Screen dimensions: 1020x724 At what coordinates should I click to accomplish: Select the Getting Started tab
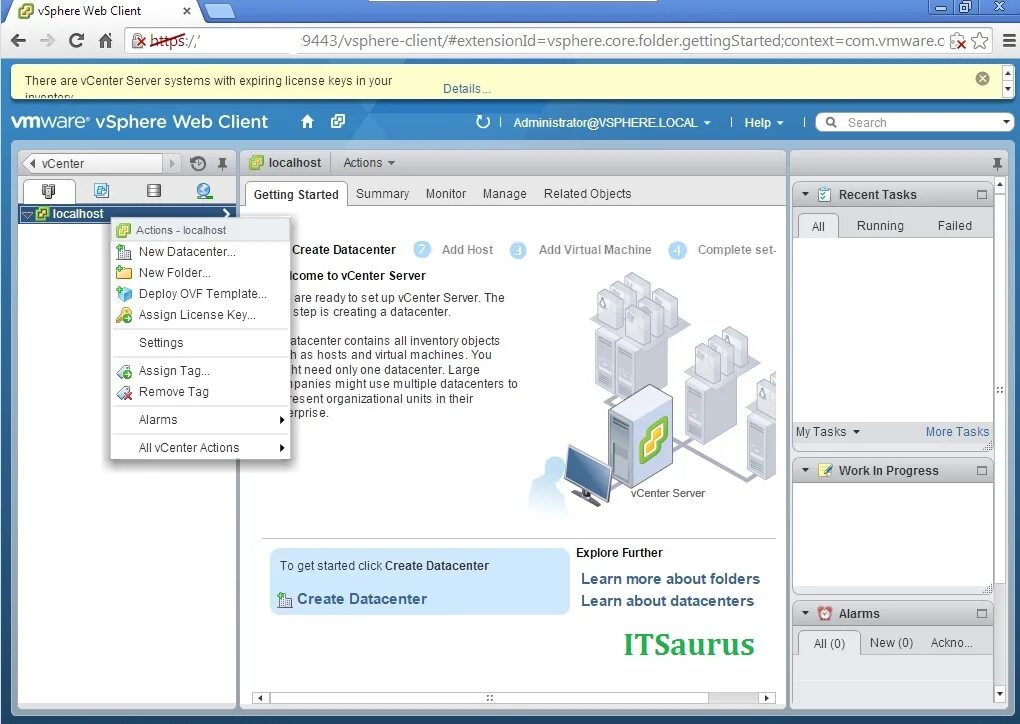[x=296, y=194]
